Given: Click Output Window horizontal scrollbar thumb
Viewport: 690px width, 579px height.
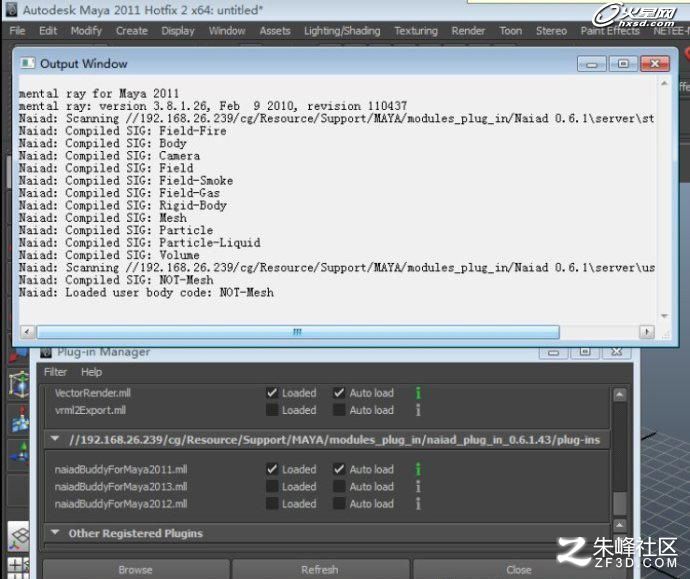Looking at the screenshot, I should (x=298, y=332).
